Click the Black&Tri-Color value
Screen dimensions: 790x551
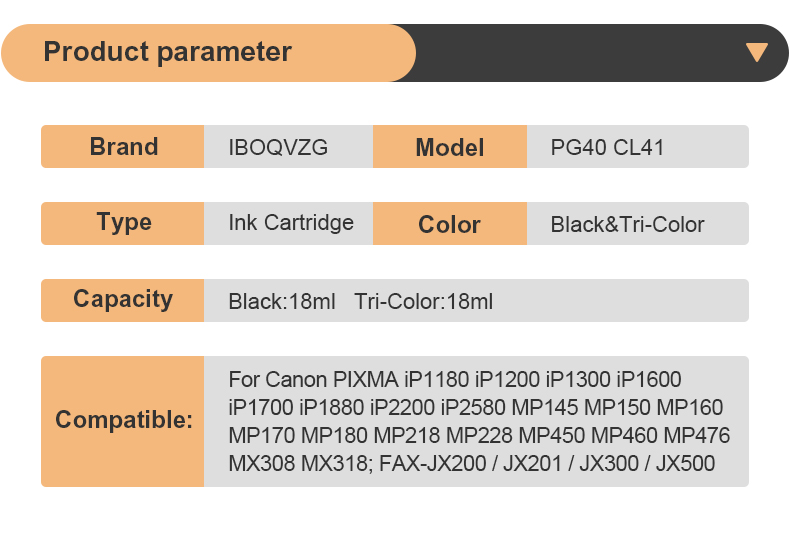[627, 225]
